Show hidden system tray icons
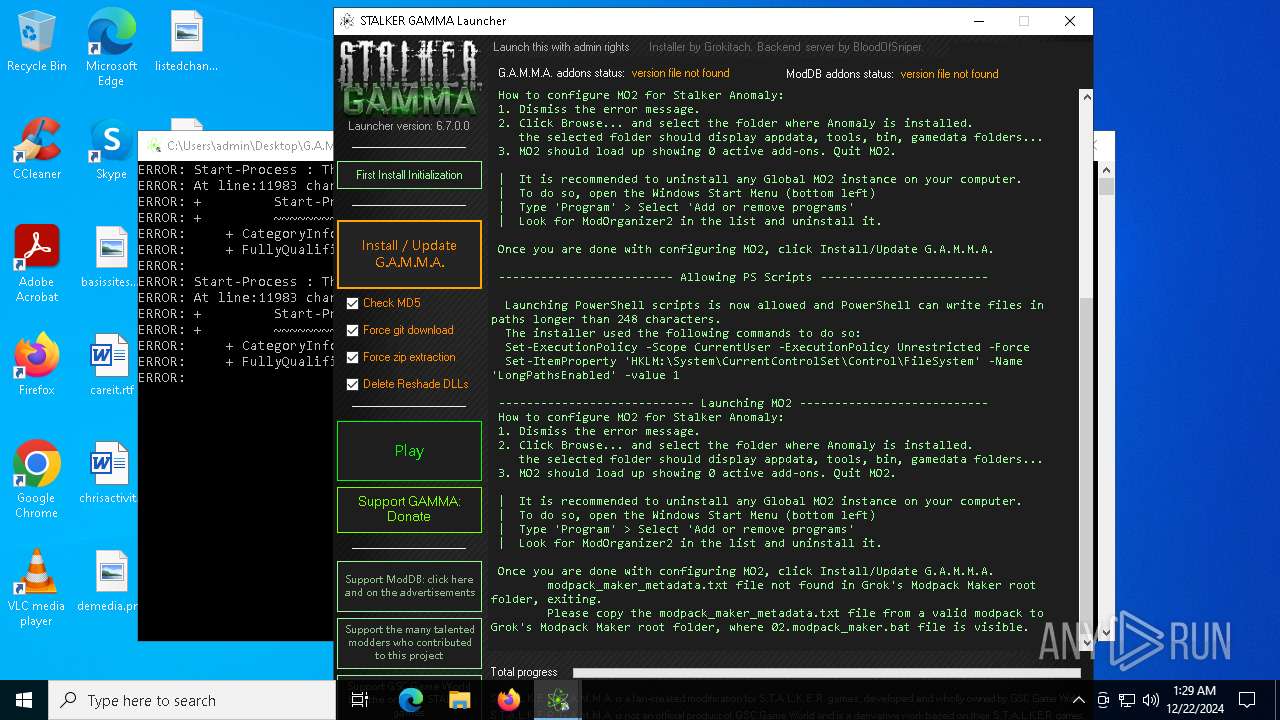 click(1079, 700)
